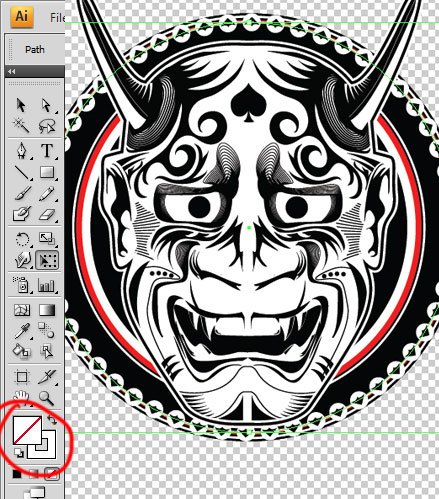Select the Artboard tool
The width and height of the screenshot is (439, 499).
(x=22, y=377)
